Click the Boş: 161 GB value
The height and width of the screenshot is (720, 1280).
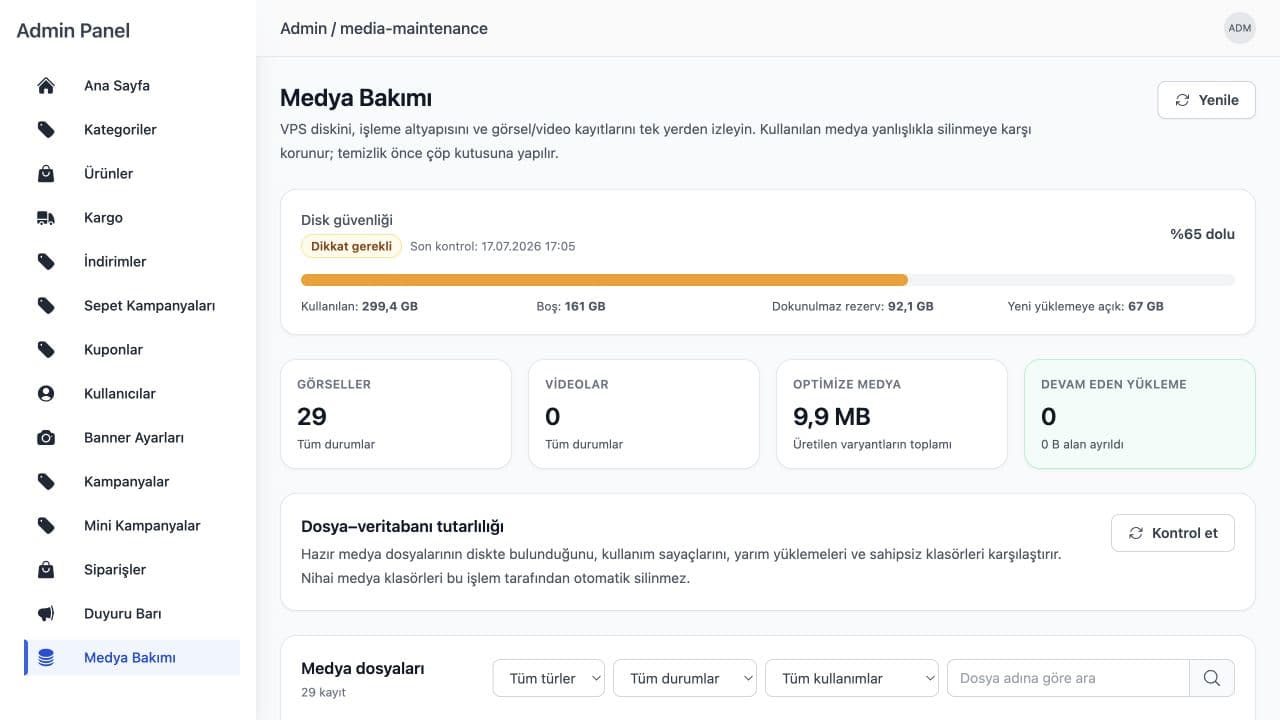571,306
